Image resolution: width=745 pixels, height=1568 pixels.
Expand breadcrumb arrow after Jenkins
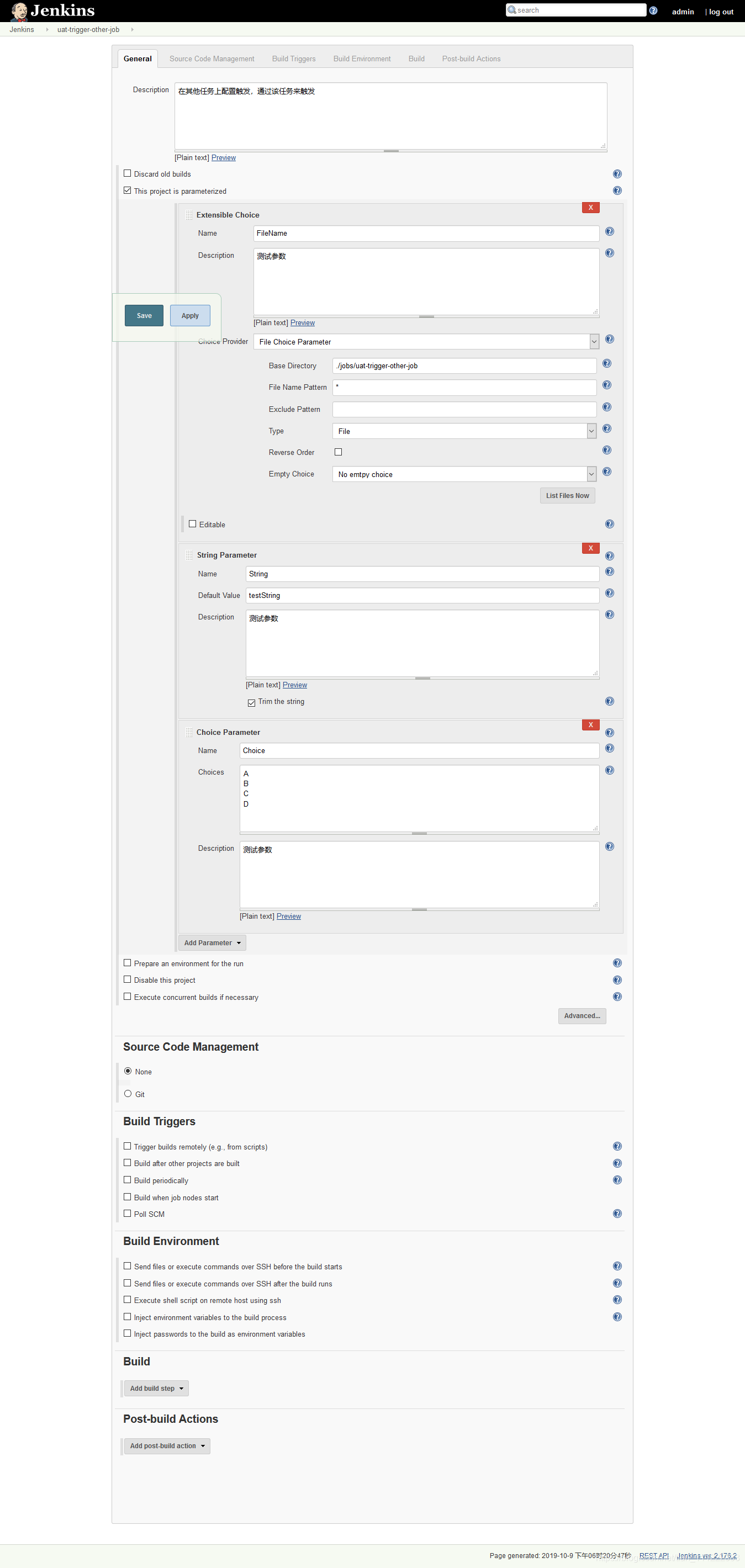tap(47, 29)
